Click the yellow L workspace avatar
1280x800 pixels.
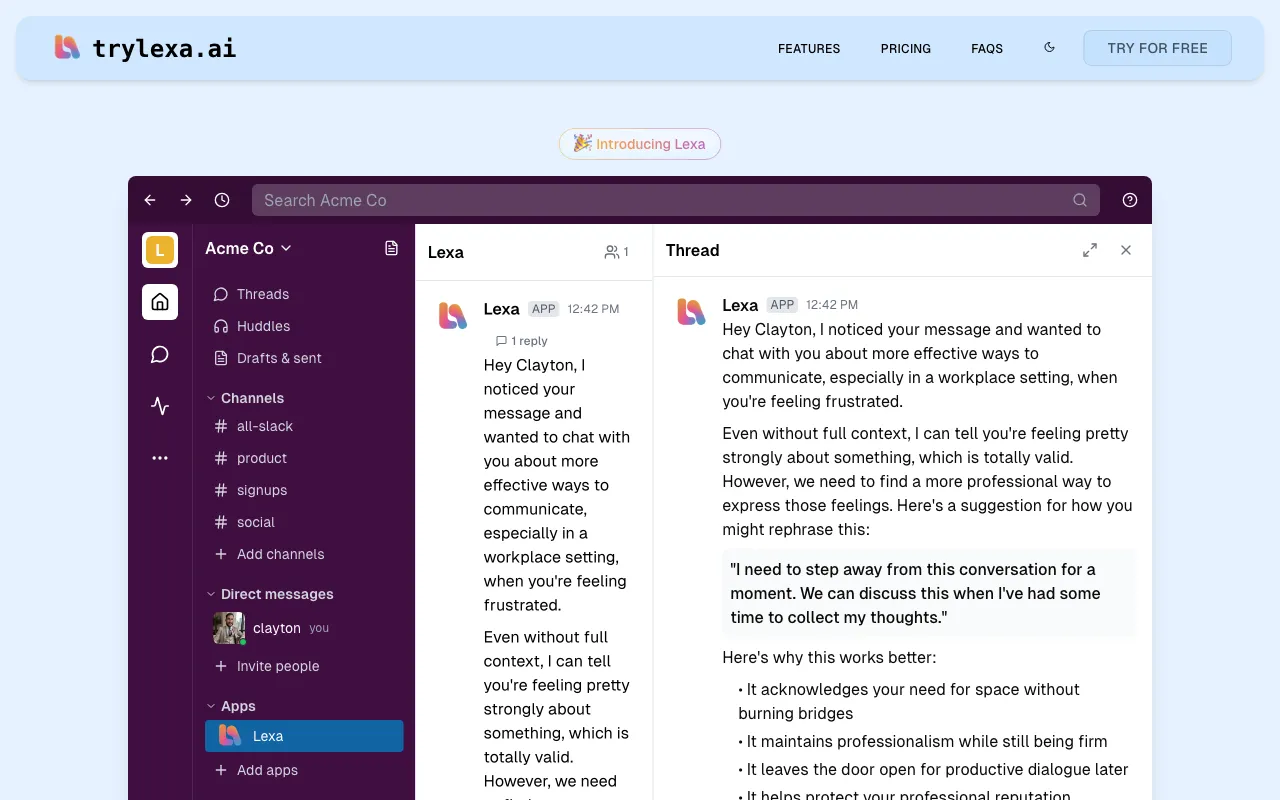160,250
